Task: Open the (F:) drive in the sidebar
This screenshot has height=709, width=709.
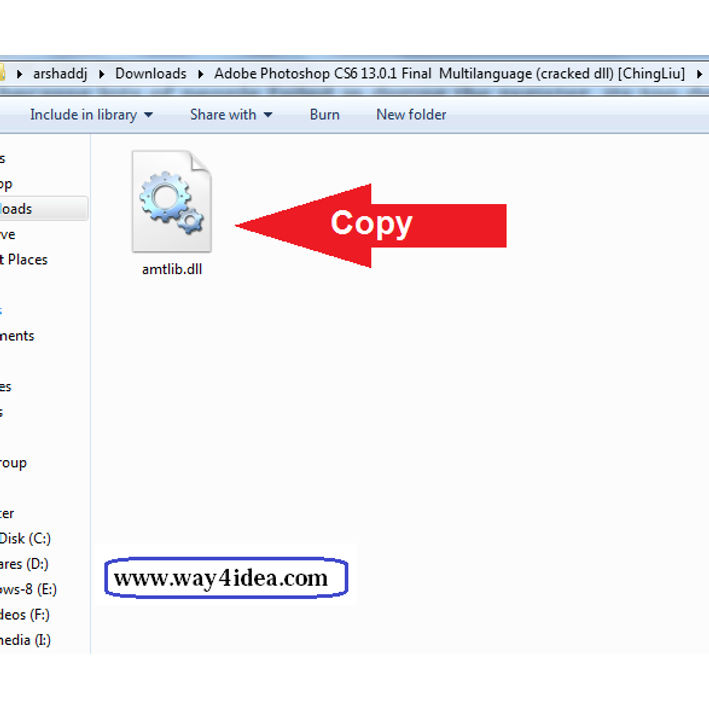Action: (24, 614)
